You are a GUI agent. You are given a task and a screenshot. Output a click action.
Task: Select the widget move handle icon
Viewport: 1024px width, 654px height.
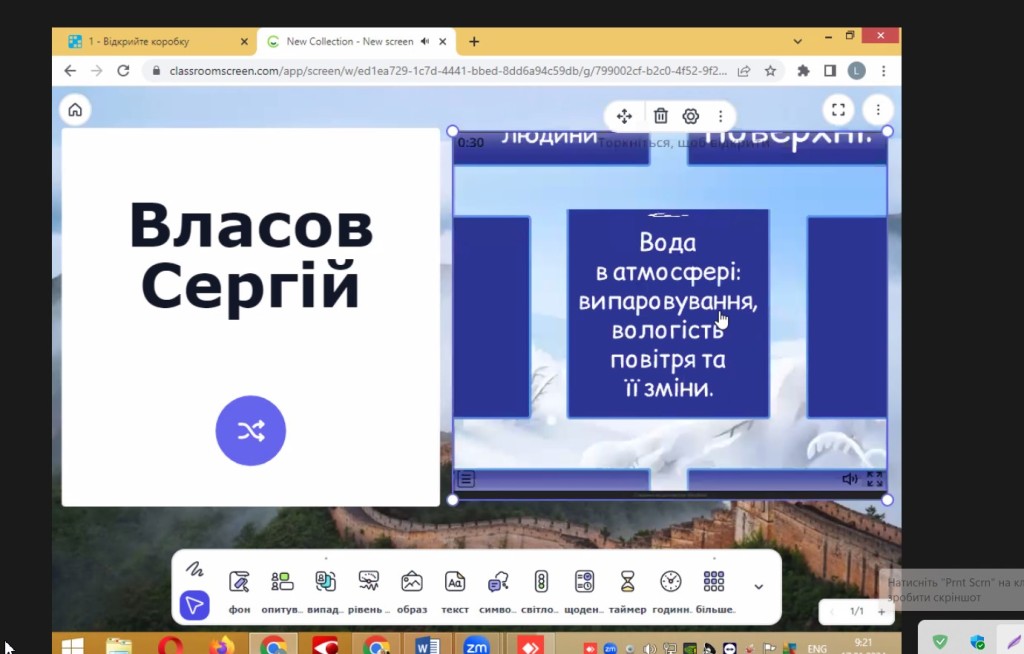point(624,116)
